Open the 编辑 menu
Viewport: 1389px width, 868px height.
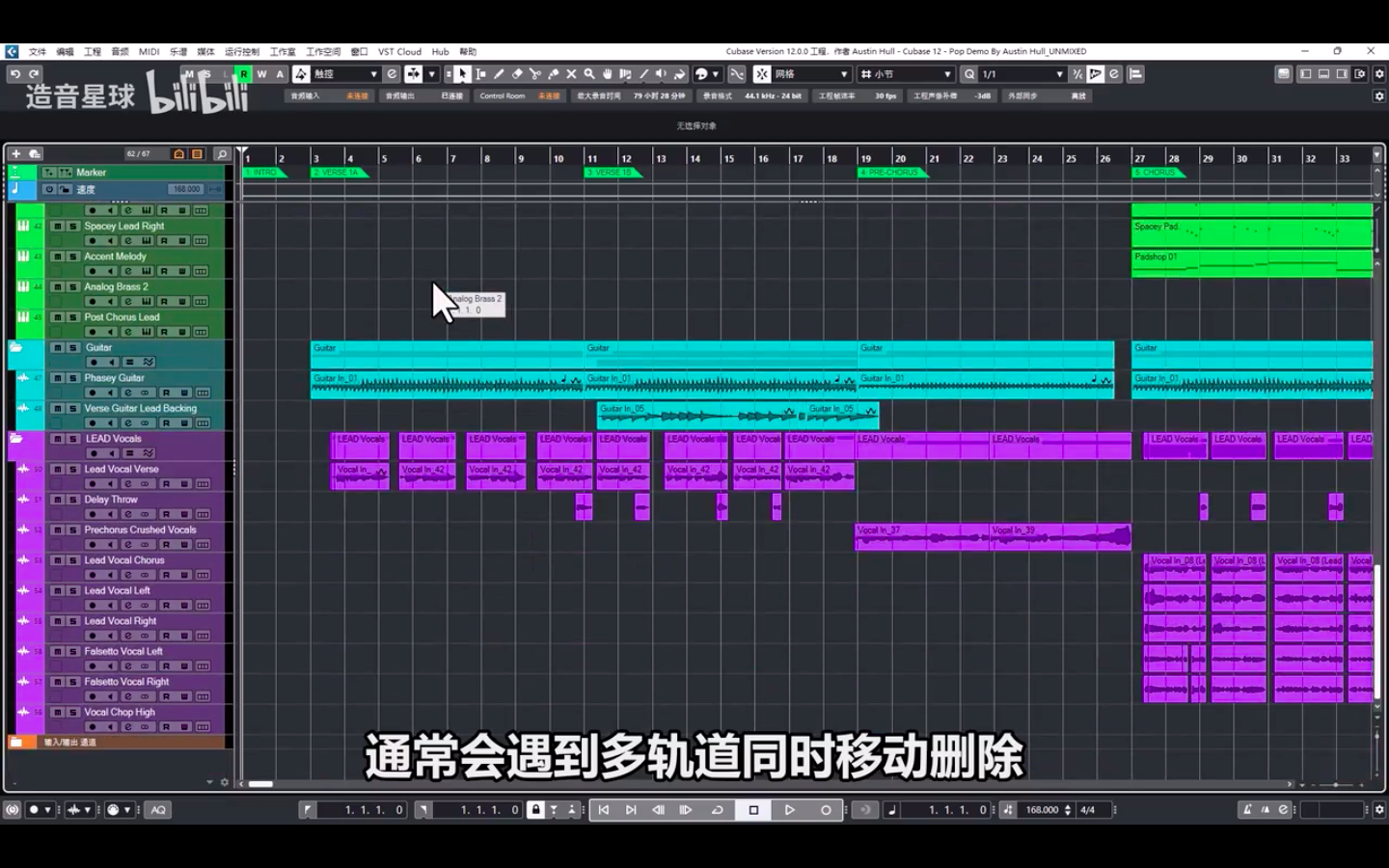[x=65, y=52]
